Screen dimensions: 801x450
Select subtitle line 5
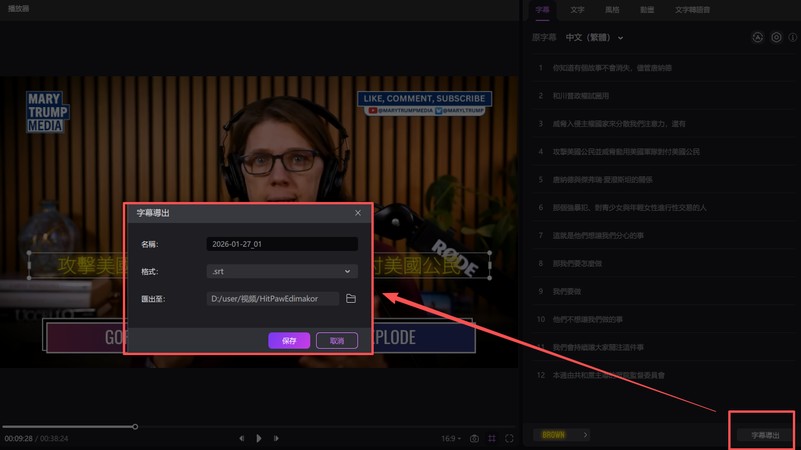coord(663,180)
